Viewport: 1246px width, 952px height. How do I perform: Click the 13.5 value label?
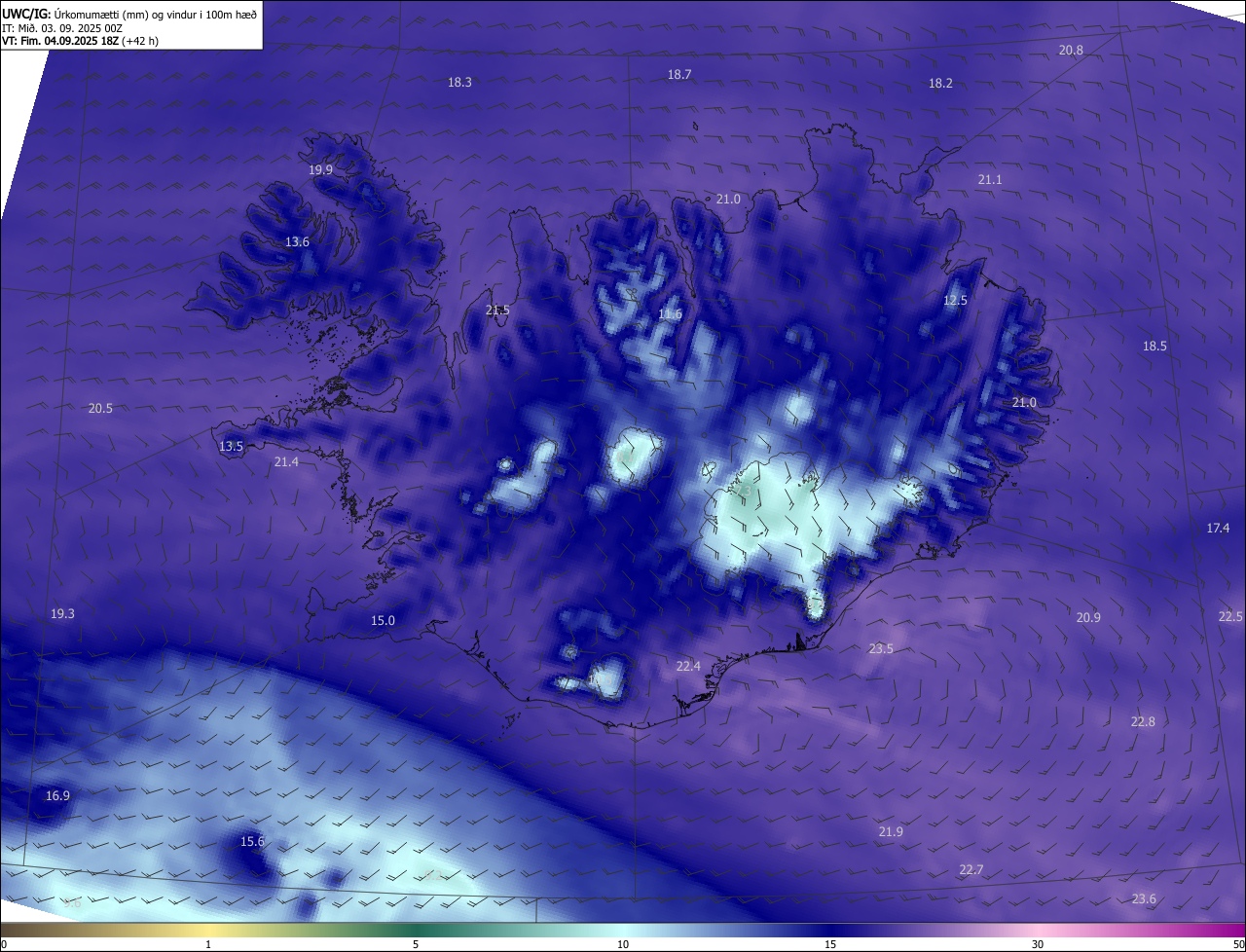tap(231, 447)
